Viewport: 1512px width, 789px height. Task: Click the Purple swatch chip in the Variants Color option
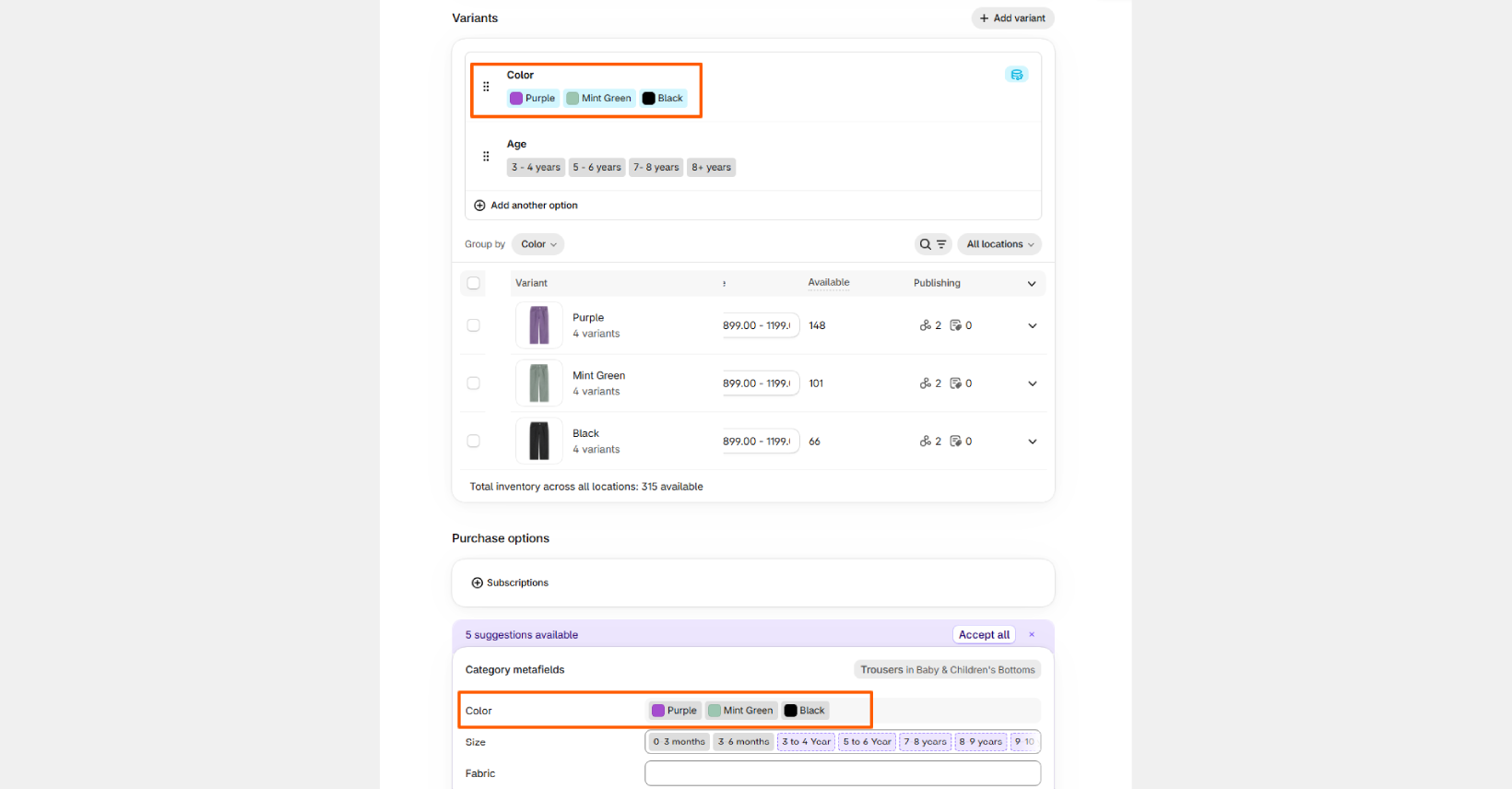533,99
